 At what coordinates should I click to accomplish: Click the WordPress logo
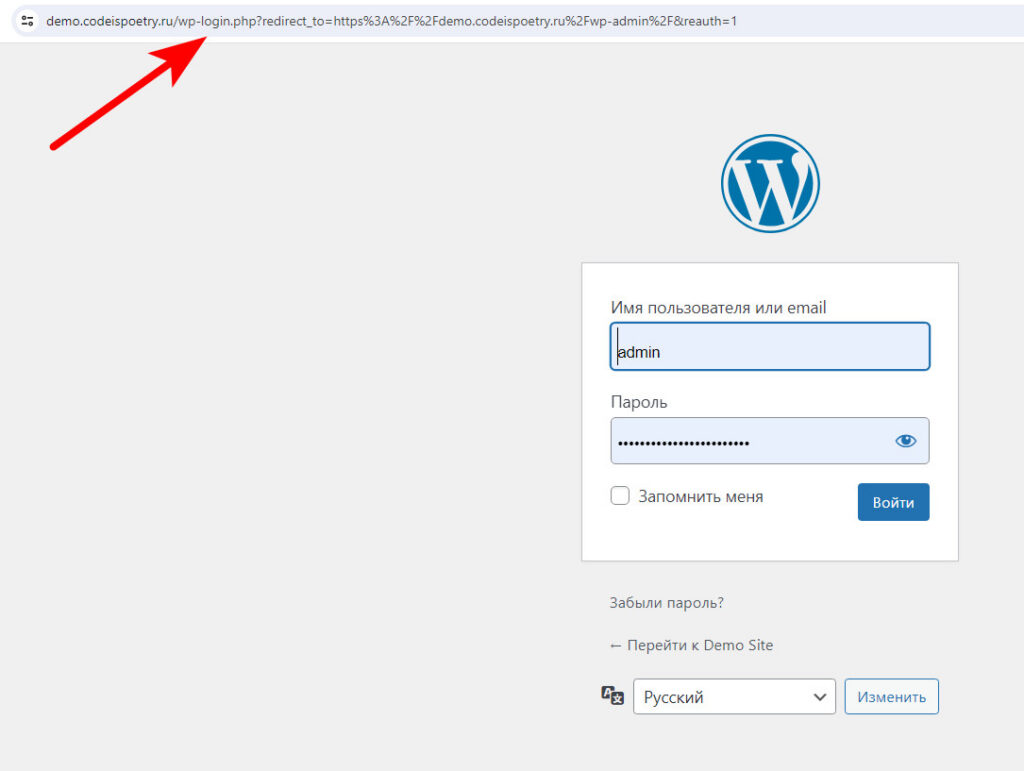click(x=770, y=183)
